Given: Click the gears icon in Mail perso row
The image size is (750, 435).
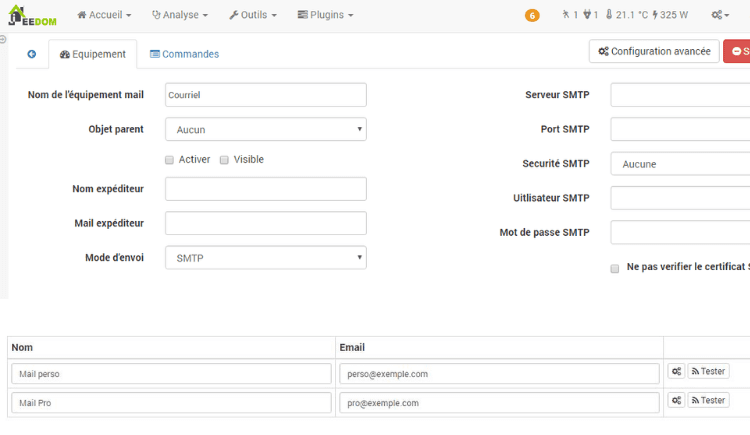Looking at the screenshot, I should coord(677,372).
